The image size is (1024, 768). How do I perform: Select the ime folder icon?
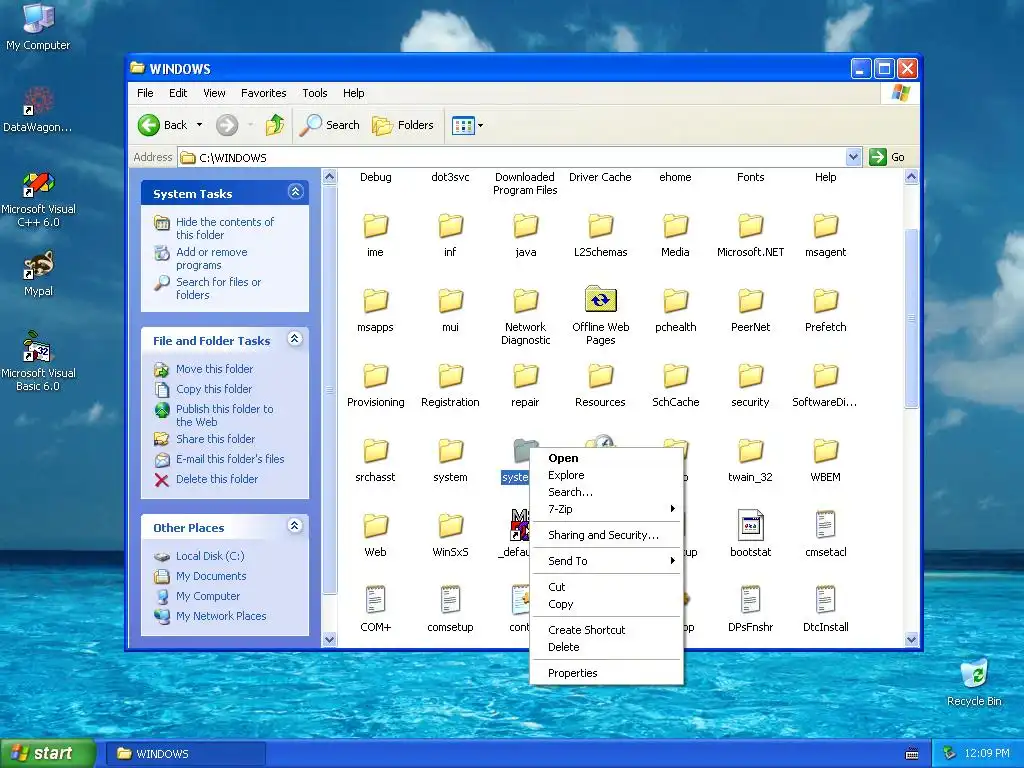coord(376,226)
